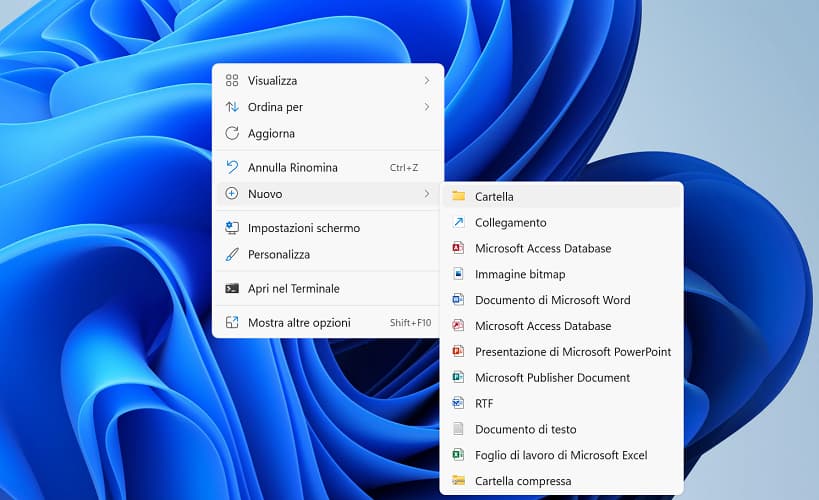The width and height of the screenshot is (819, 500).
Task: Click the green Excel worksheet icon
Action: (459, 455)
